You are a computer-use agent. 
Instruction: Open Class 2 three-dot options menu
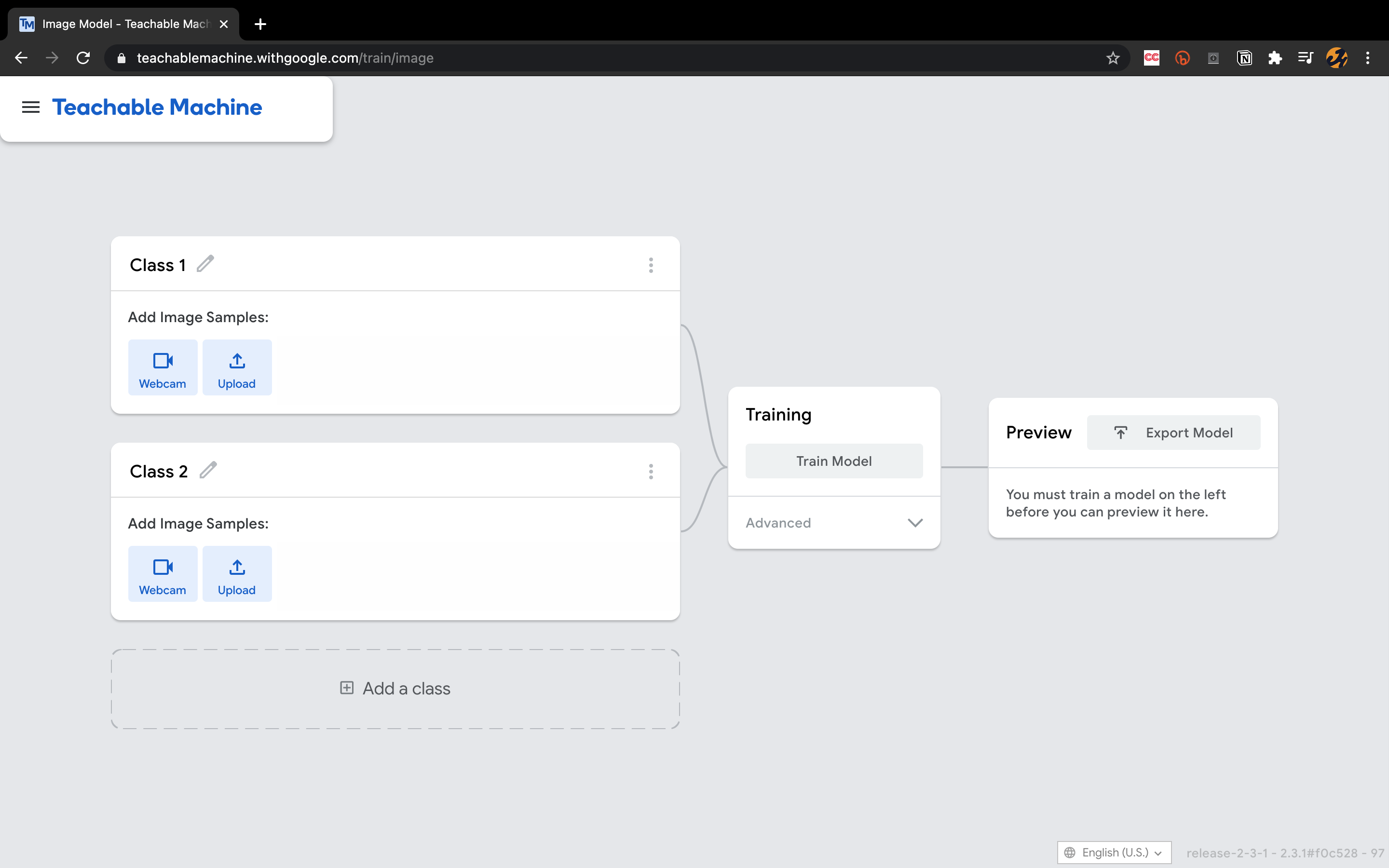pyautogui.click(x=651, y=472)
